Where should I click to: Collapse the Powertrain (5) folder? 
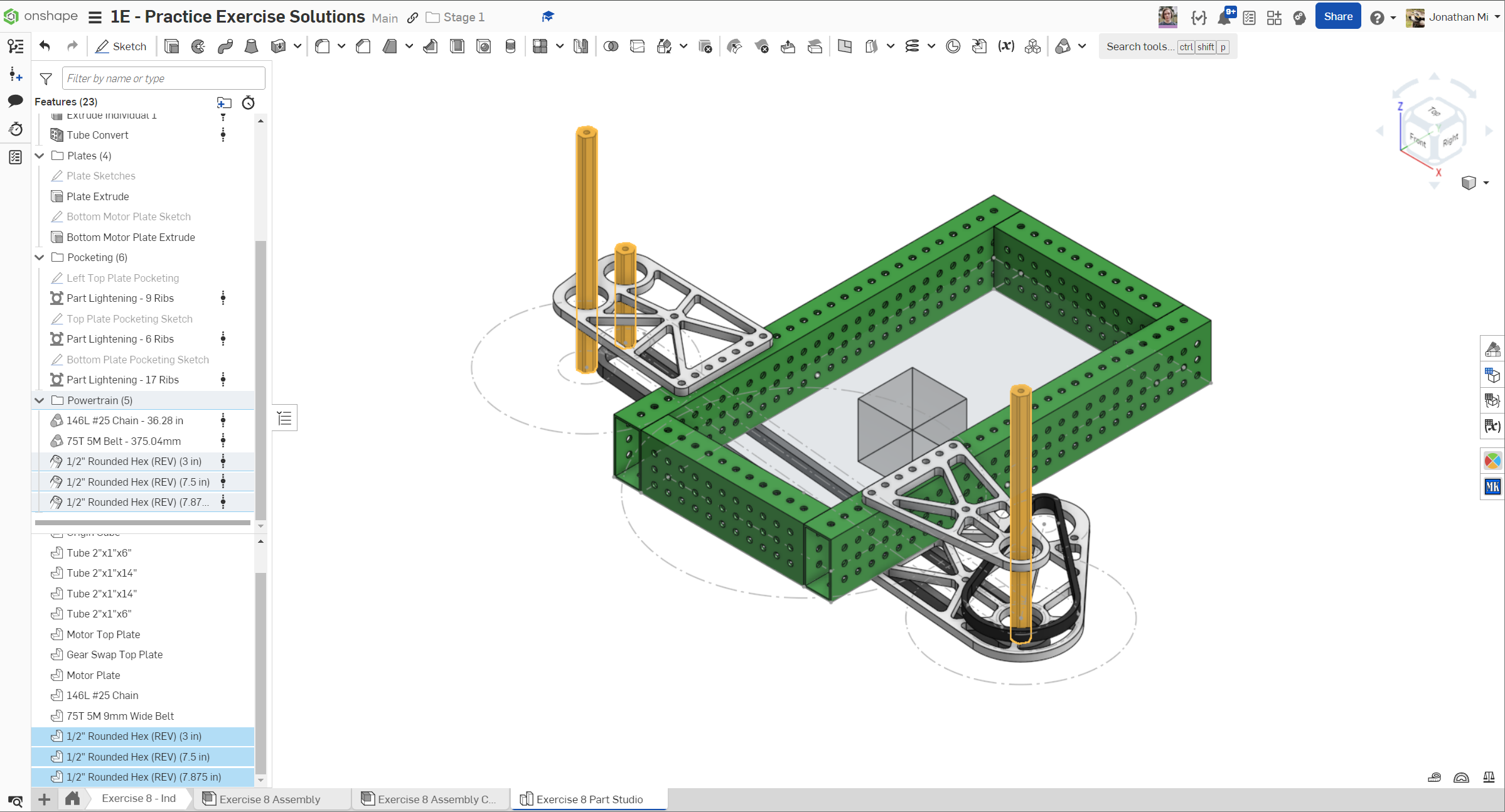pos(40,400)
